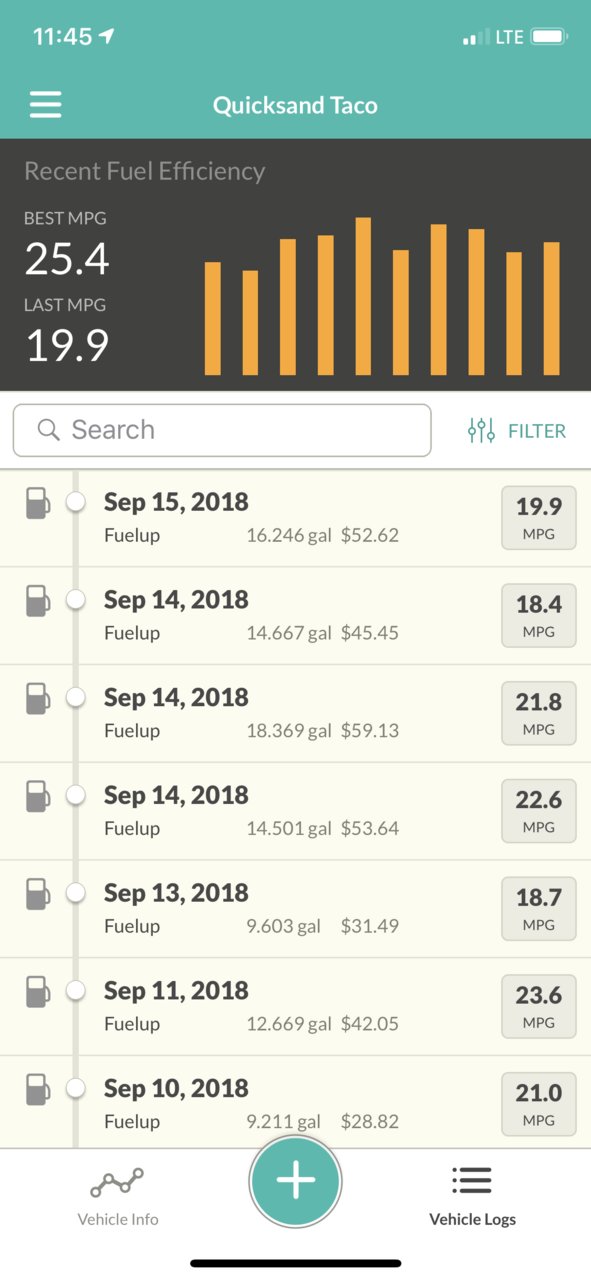
Task: Tap fuel pump icon for Sep 11 entry
Action: click(37, 992)
